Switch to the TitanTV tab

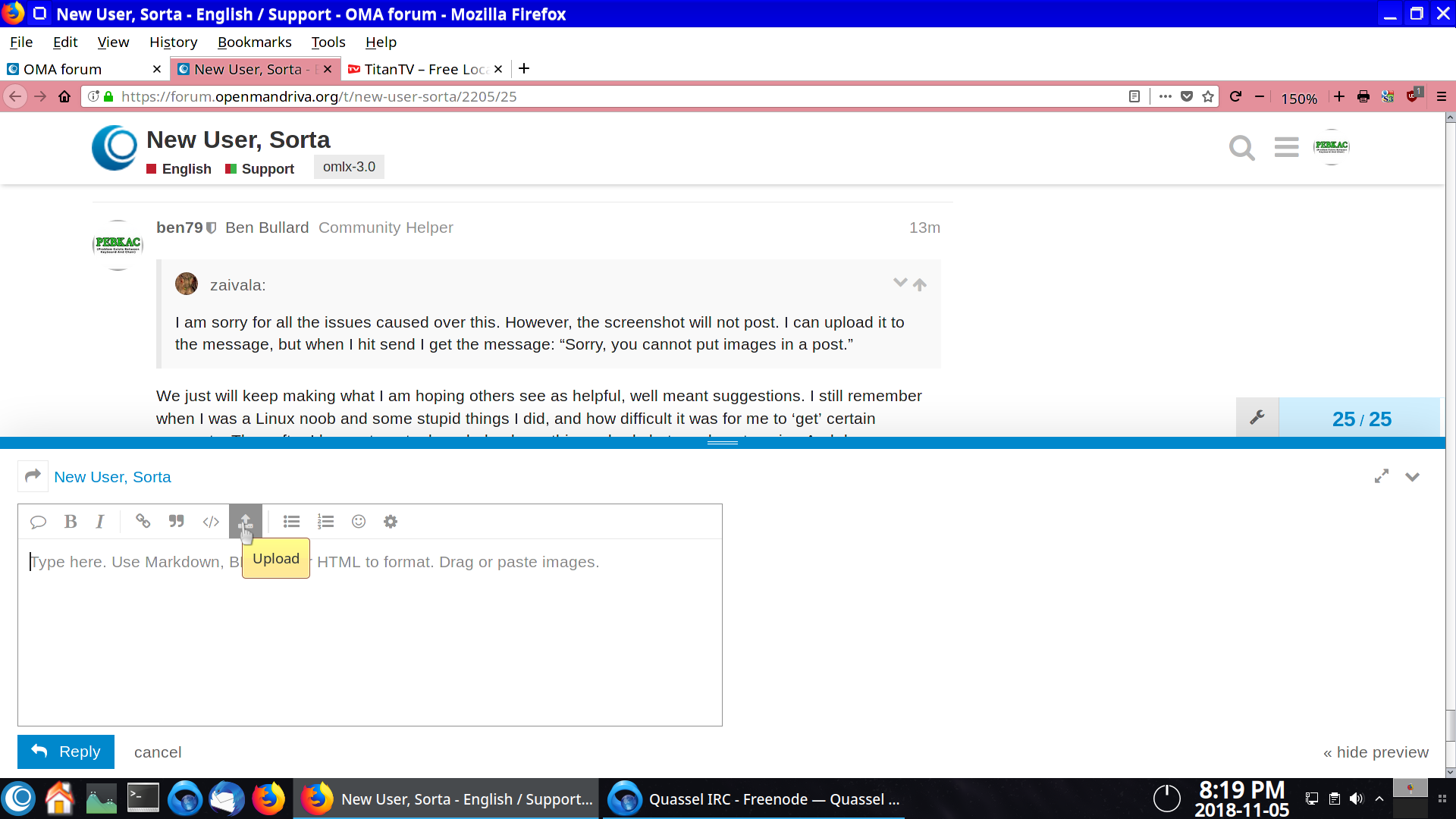[424, 69]
